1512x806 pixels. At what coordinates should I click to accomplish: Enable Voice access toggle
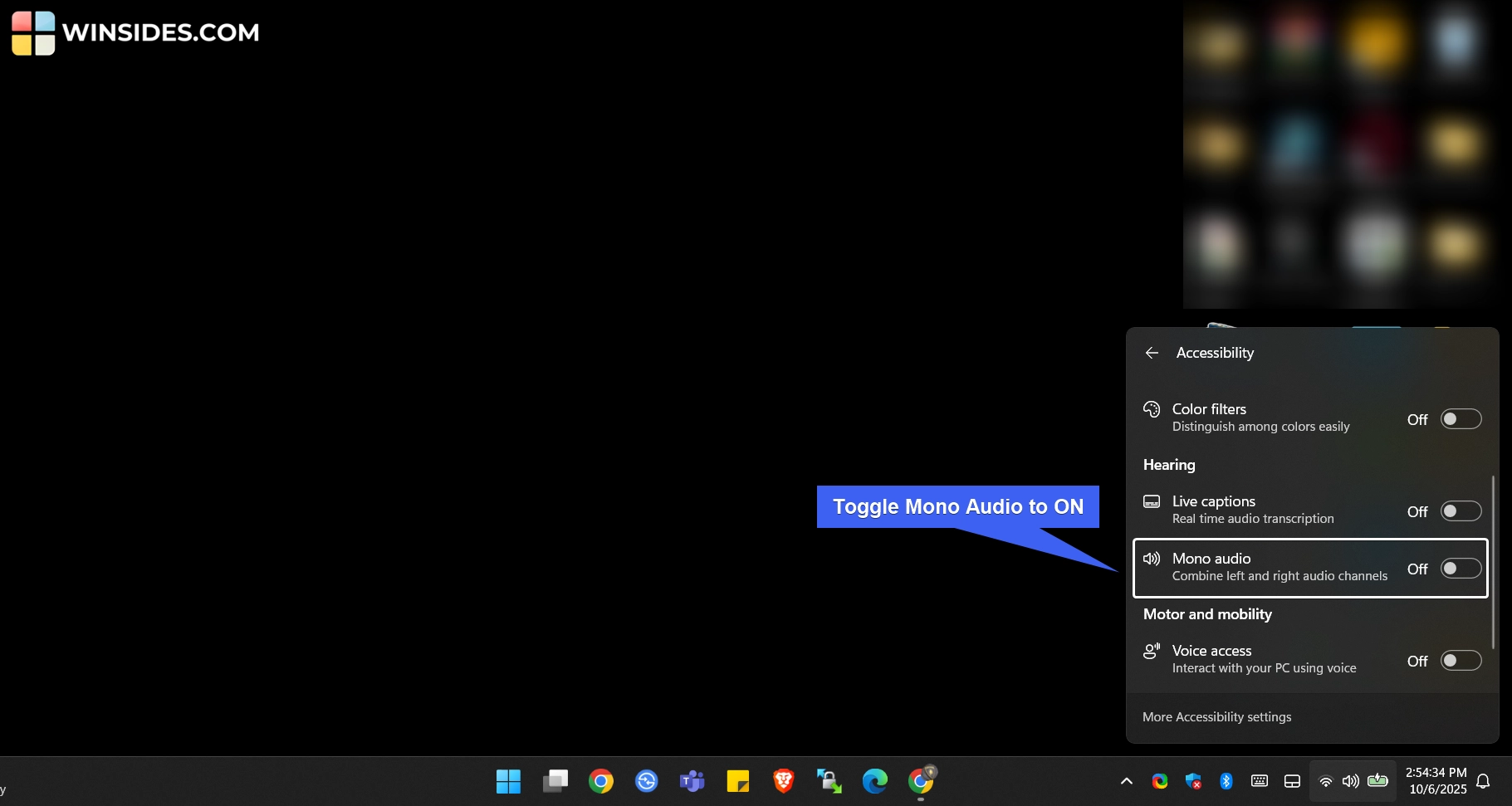click(x=1461, y=661)
